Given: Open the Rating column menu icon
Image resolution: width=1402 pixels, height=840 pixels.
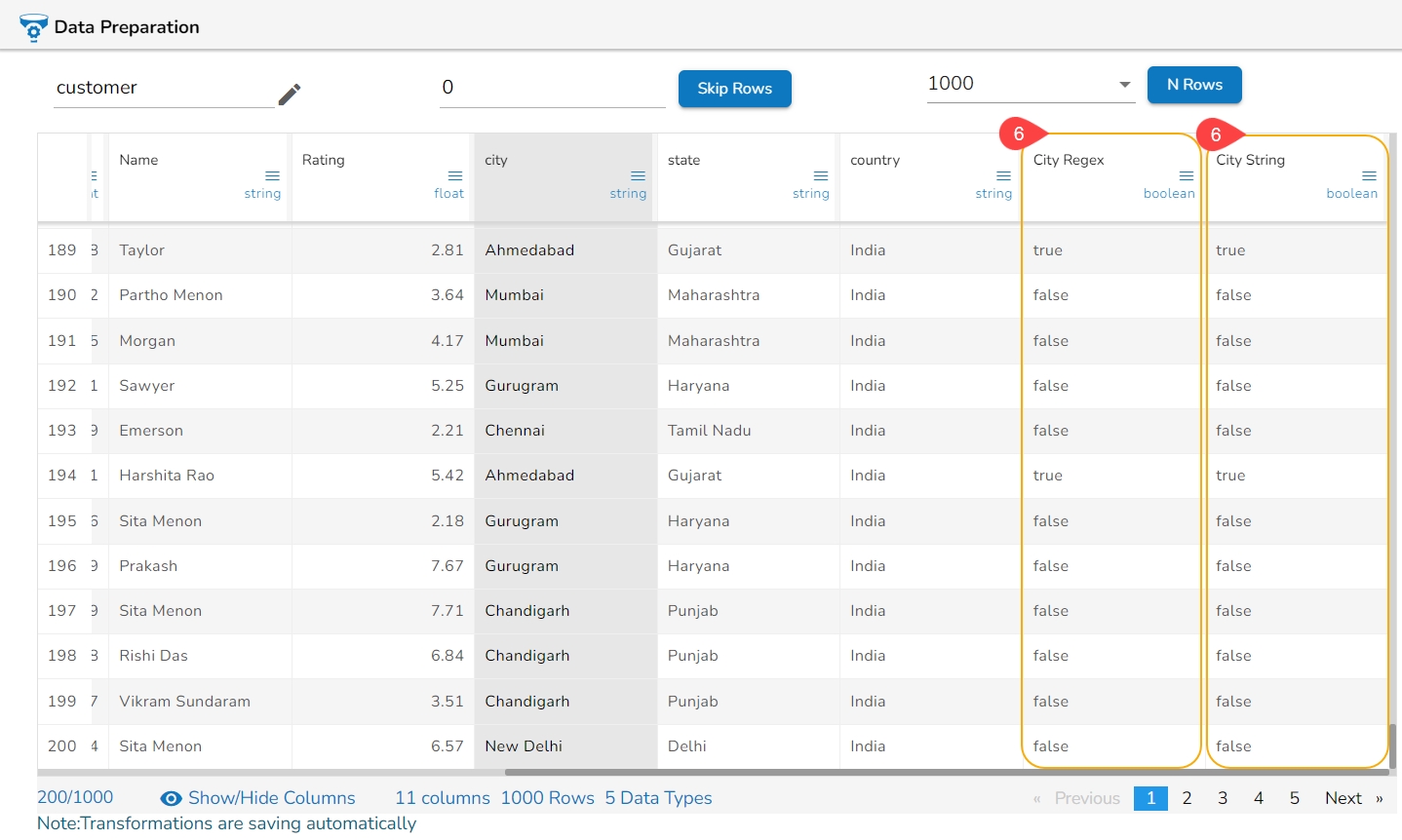Looking at the screenshot, I should pyautogui.click(x=454, y=176).
